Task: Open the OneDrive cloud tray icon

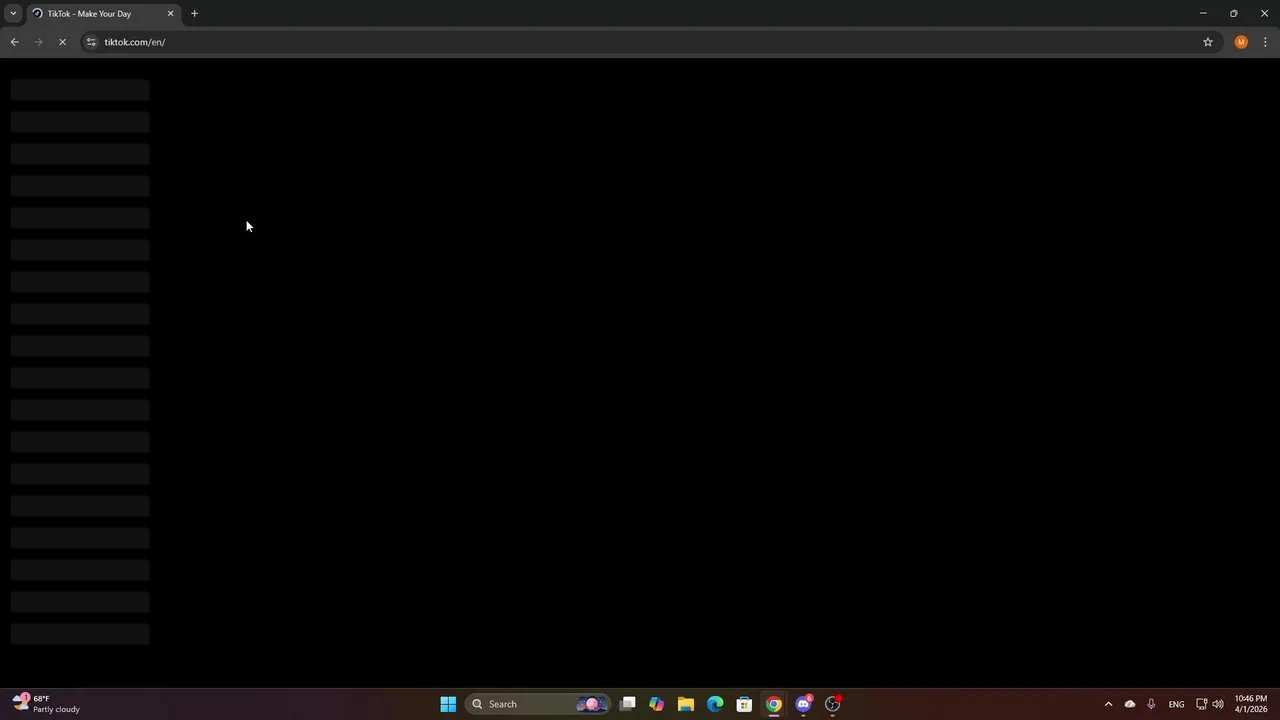Action: 1130,704
